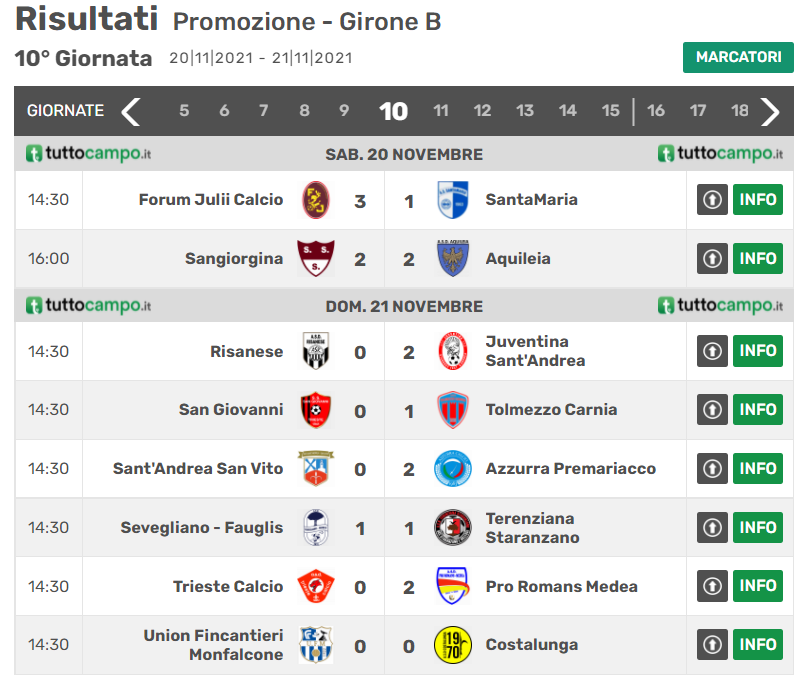Open INFO for Forum Julii Calcio match
Image resolution: width=810 pixels, height=682 pixels.
[x=758, y=200]
